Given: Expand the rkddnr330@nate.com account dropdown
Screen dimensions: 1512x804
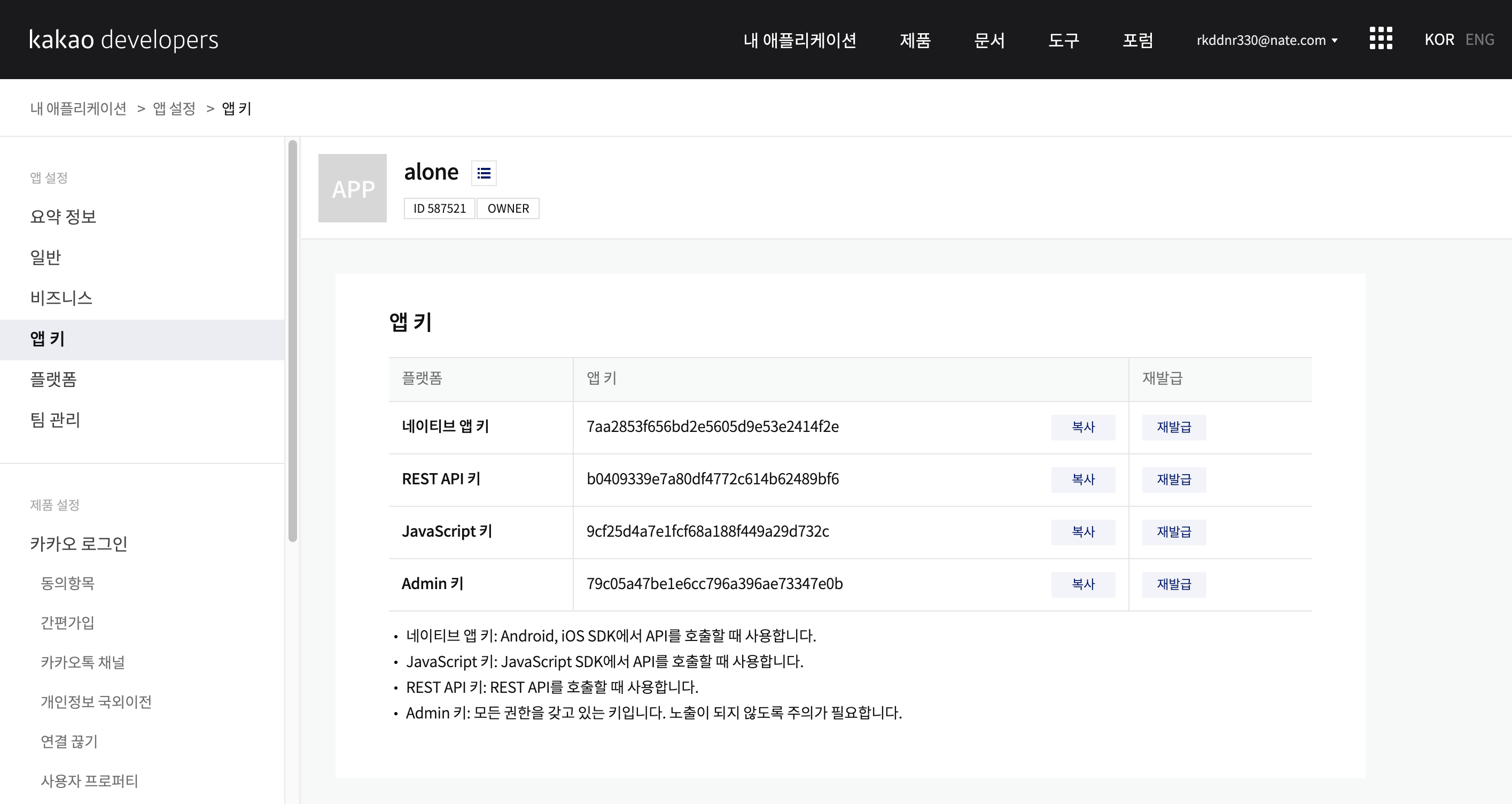Looking at the screenshot, I should (x=1267, y=40).
